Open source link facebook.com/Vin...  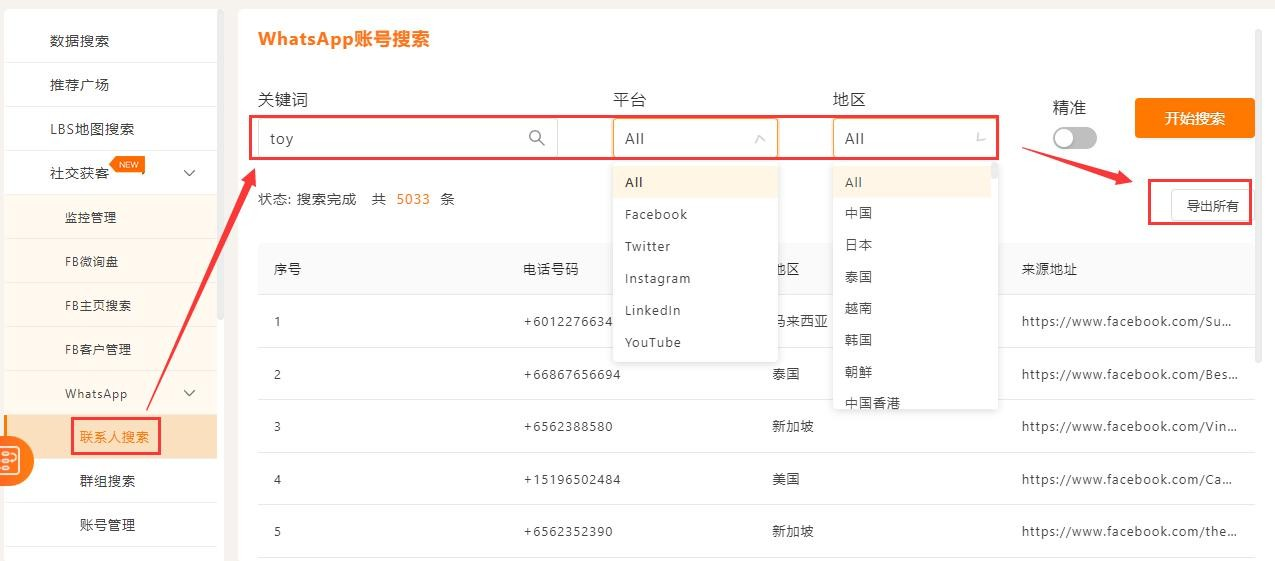pos(1129,426)
